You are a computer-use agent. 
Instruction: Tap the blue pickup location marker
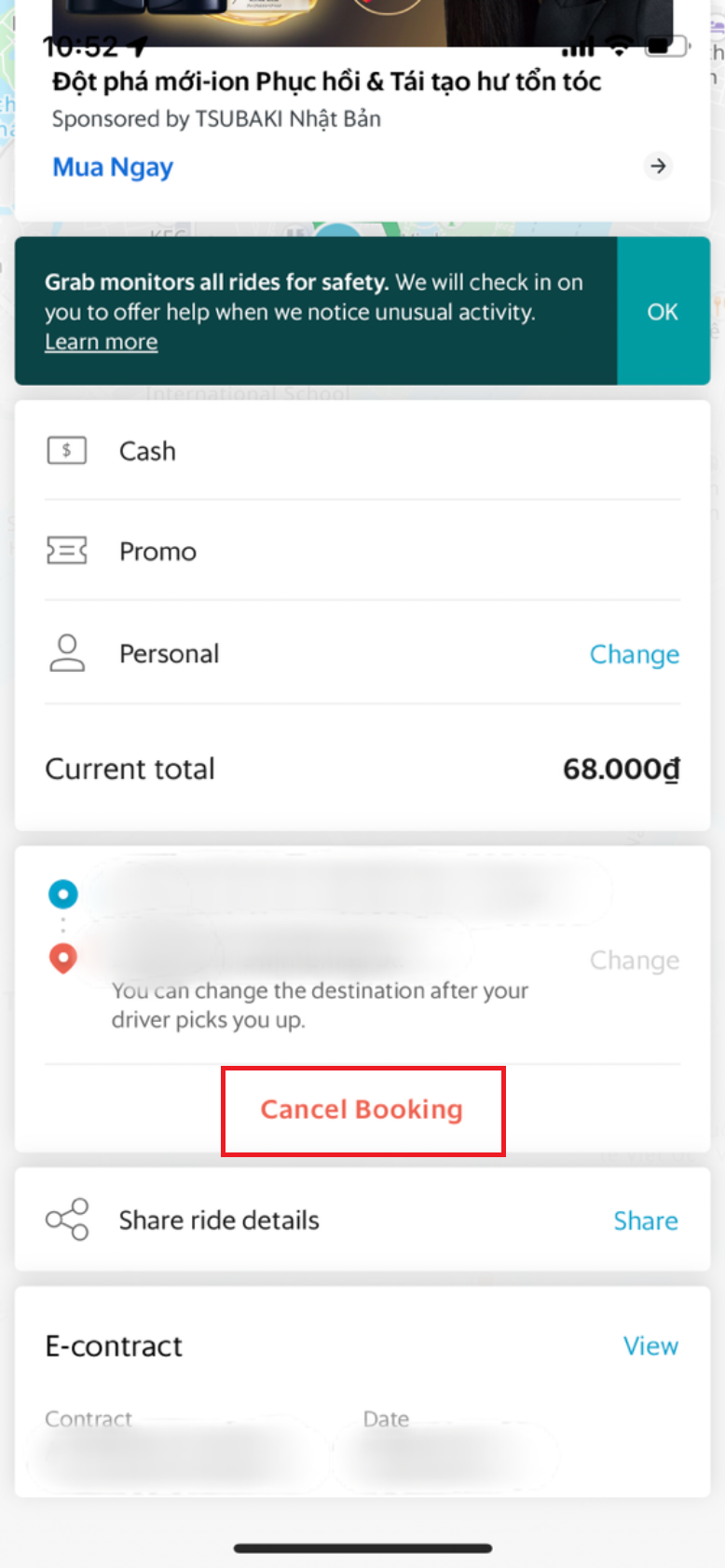(63, 894)
